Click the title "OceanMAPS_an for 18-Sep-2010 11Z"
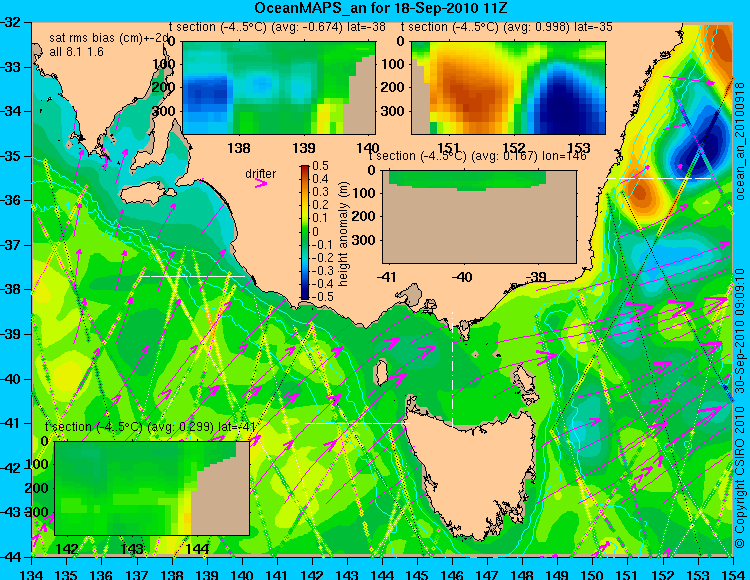The image size is (750, 580). click(x=380, y=8)
